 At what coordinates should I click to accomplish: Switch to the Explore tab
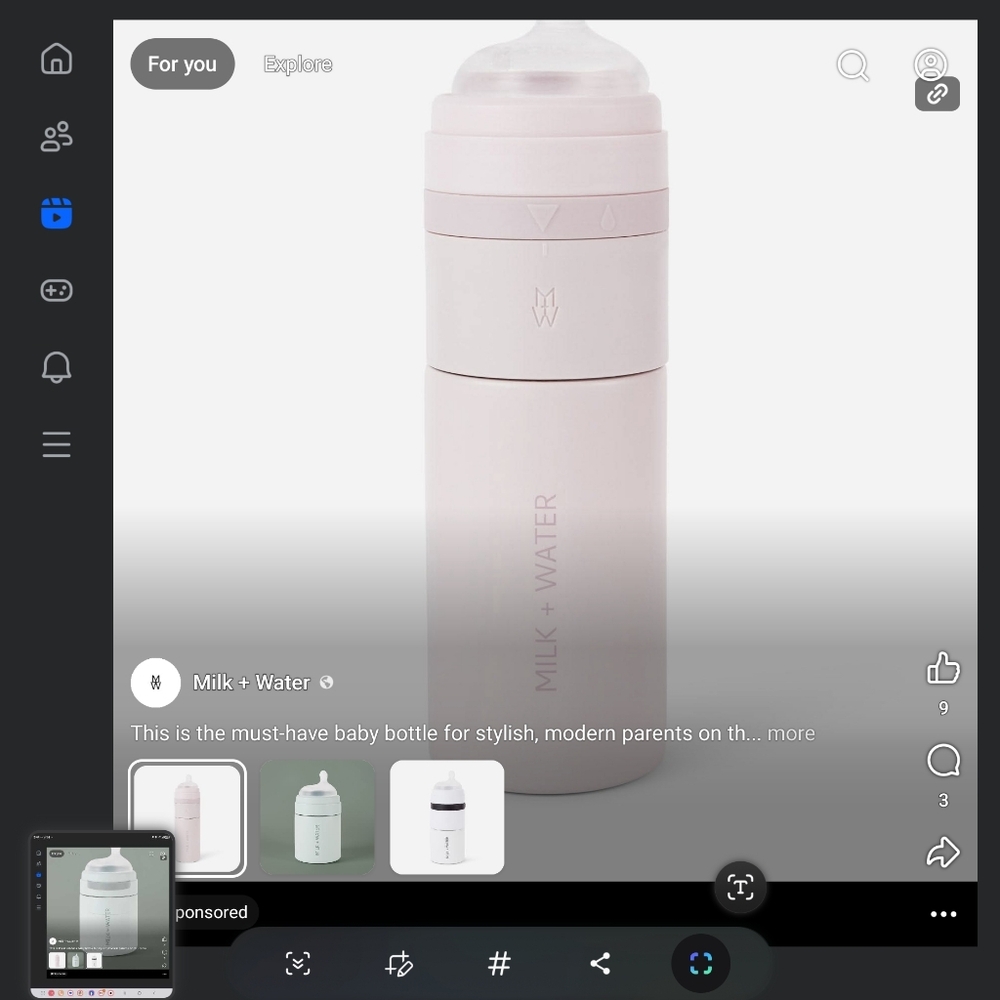297,64
